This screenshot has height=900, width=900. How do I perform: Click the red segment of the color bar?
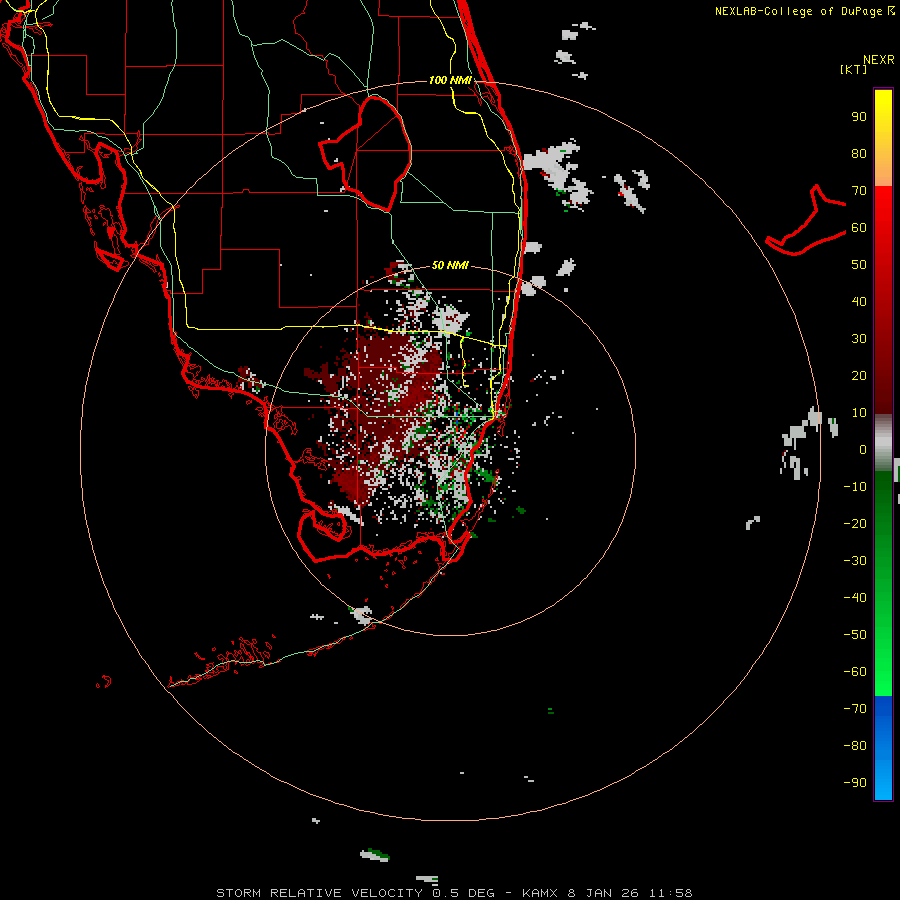[883, 300]
